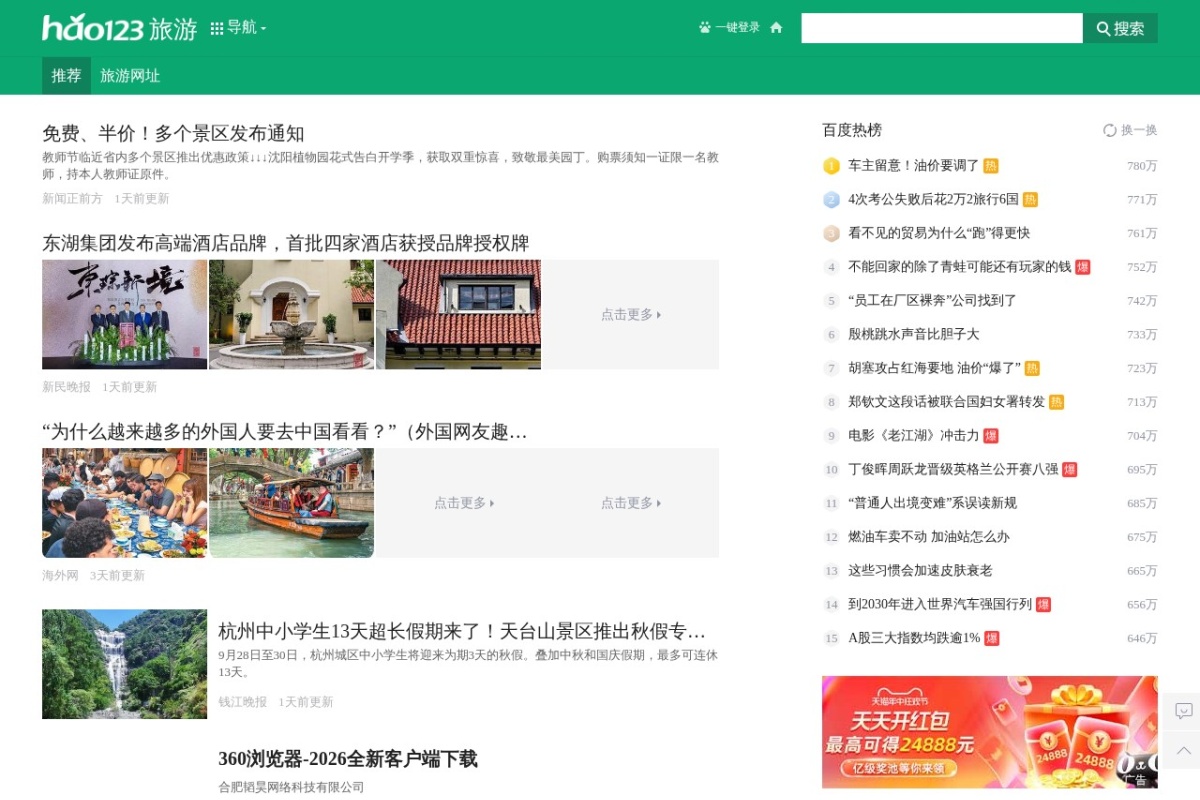Open hot topic 丁俊晖周跃龙晋级英格兰公开赛八强
Screen dimensions: 1200x800
[954, 469]
